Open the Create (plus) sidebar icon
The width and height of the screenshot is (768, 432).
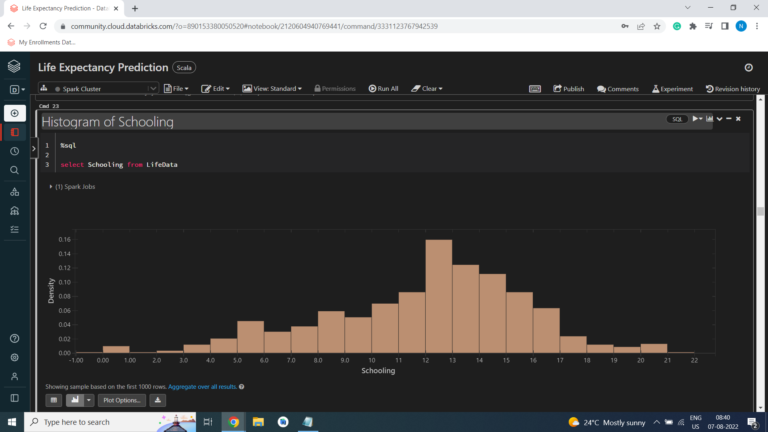tap(14, 113)
